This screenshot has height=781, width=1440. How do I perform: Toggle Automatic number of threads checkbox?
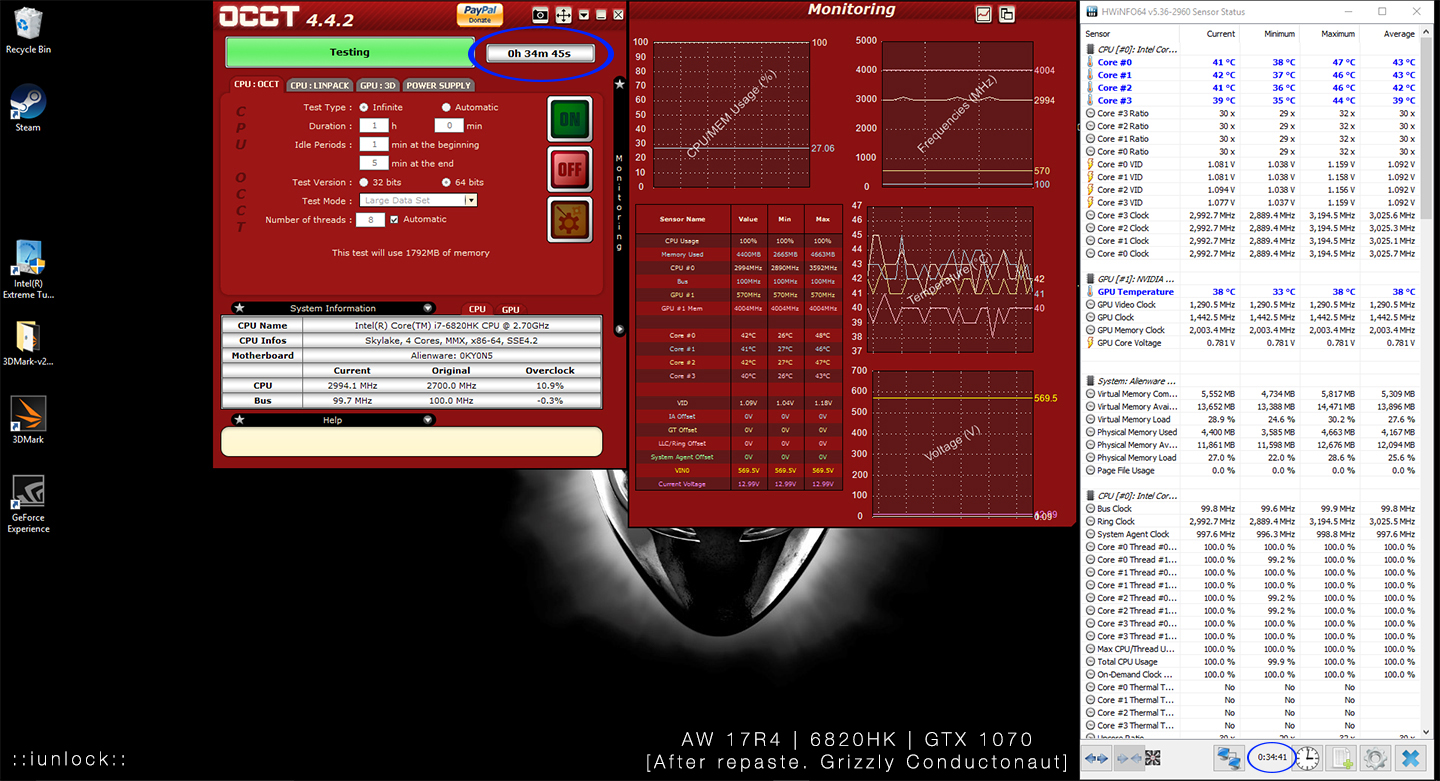(394, 219)
